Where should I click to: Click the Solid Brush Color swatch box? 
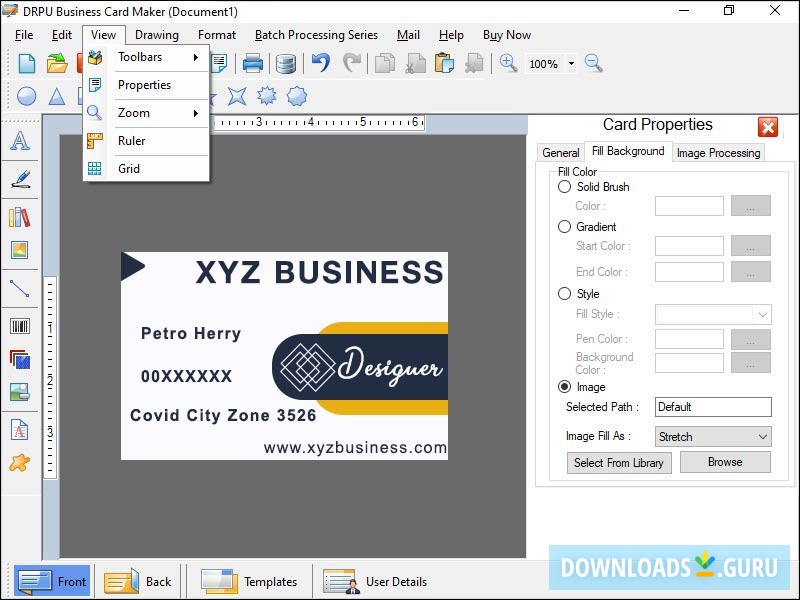(x=689, y=206)
